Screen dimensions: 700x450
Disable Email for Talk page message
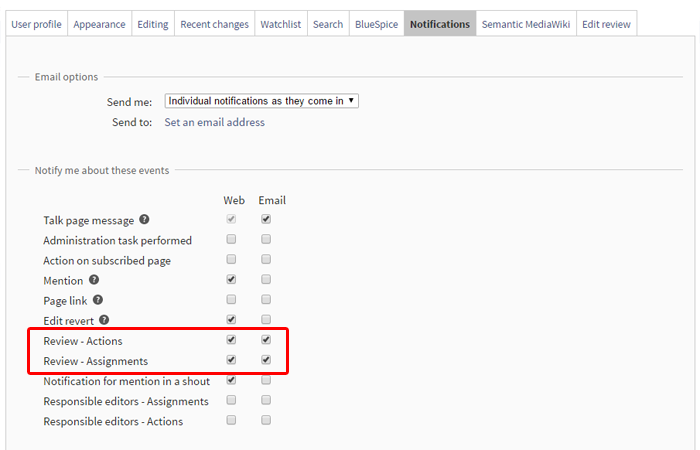(x=266, y=220)
